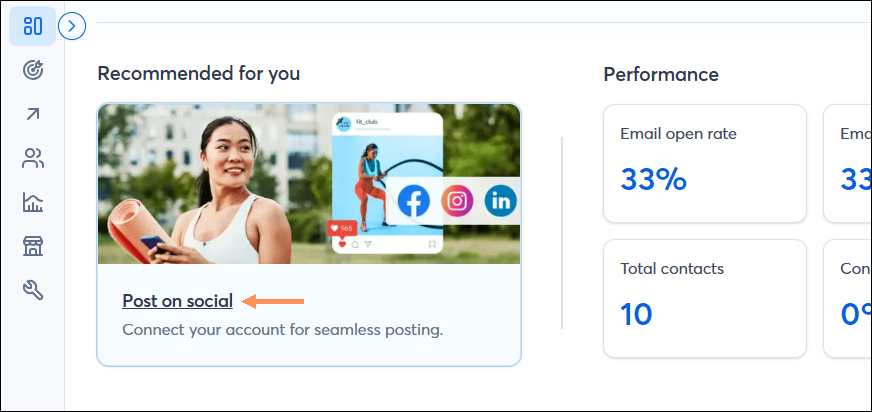
Task: Click the Instagram logo in the promo image
Action: [x=457, y=201]
